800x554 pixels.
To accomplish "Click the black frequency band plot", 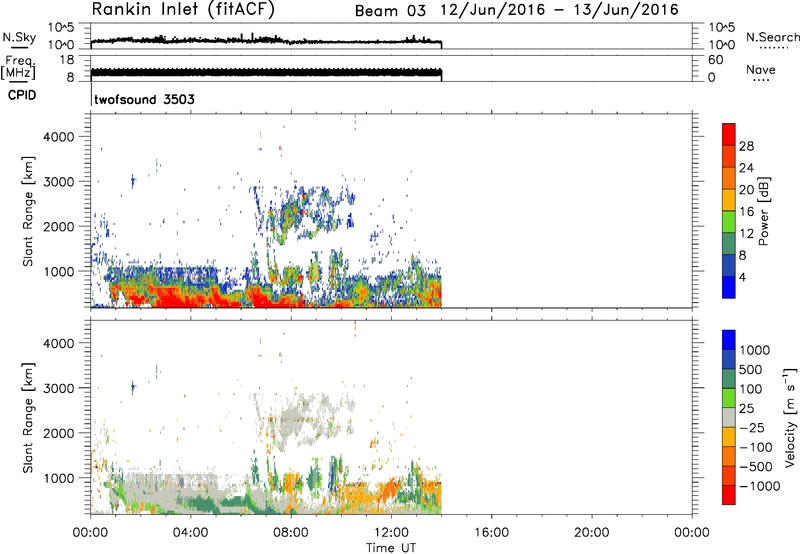I will click(x=266, y=73).
